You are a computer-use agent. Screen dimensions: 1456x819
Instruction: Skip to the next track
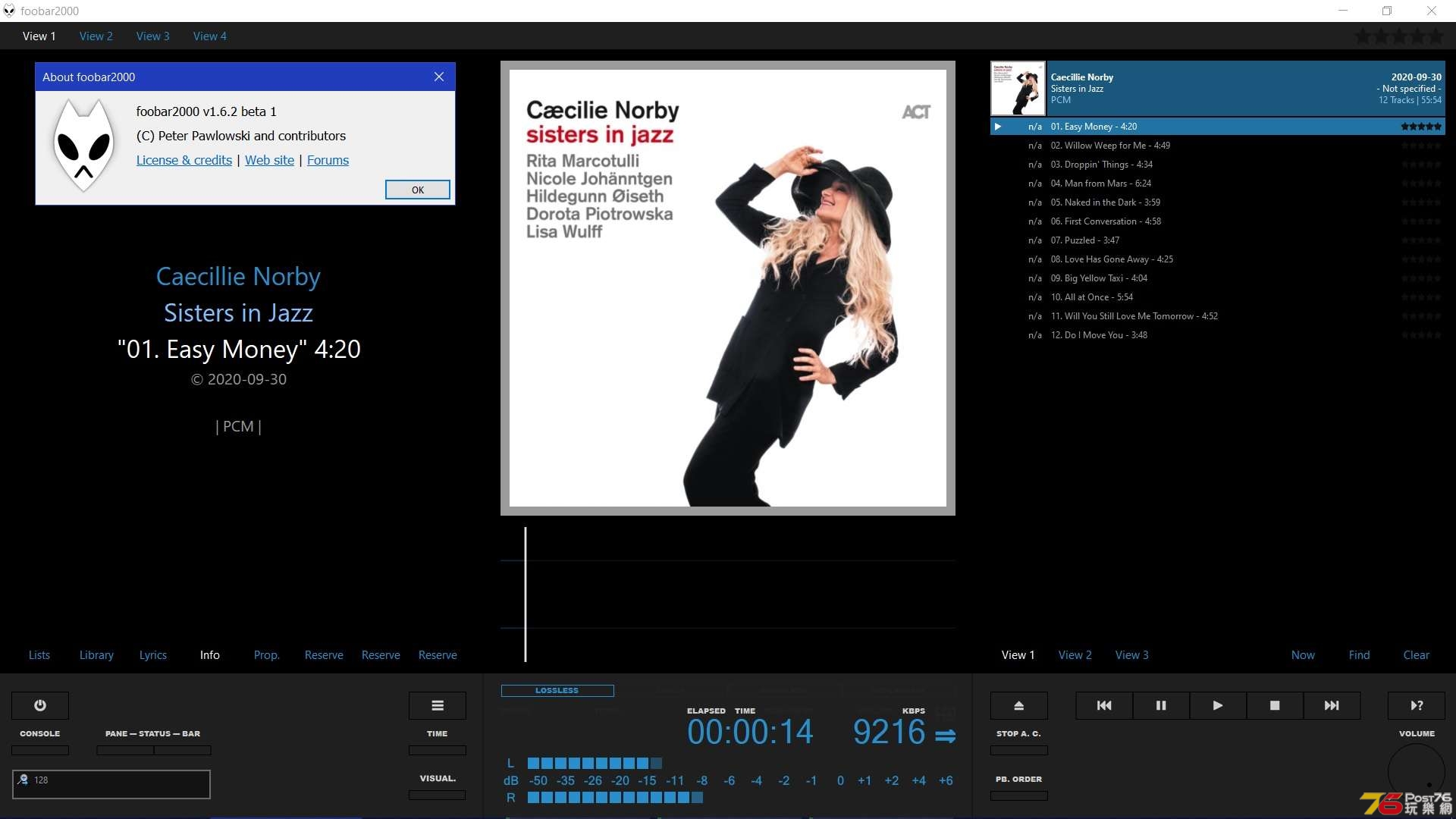click(1332, 705)
